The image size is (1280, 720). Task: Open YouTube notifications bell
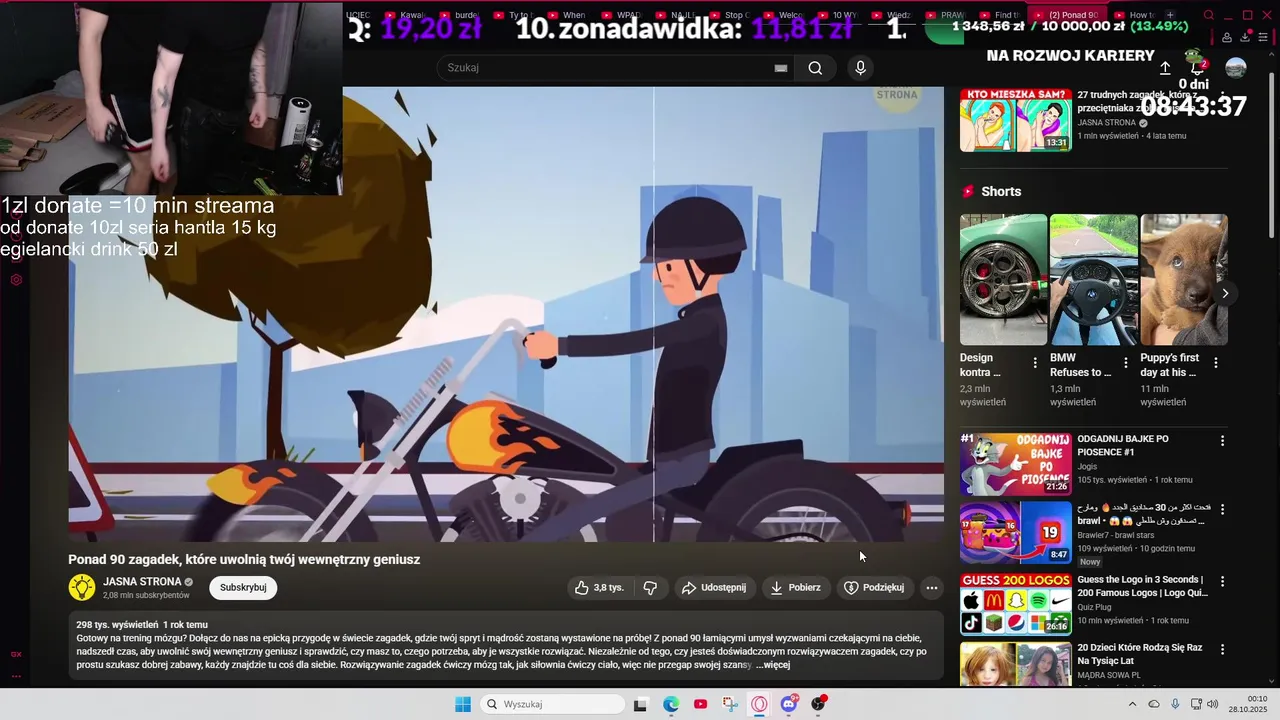[1197, 67]
